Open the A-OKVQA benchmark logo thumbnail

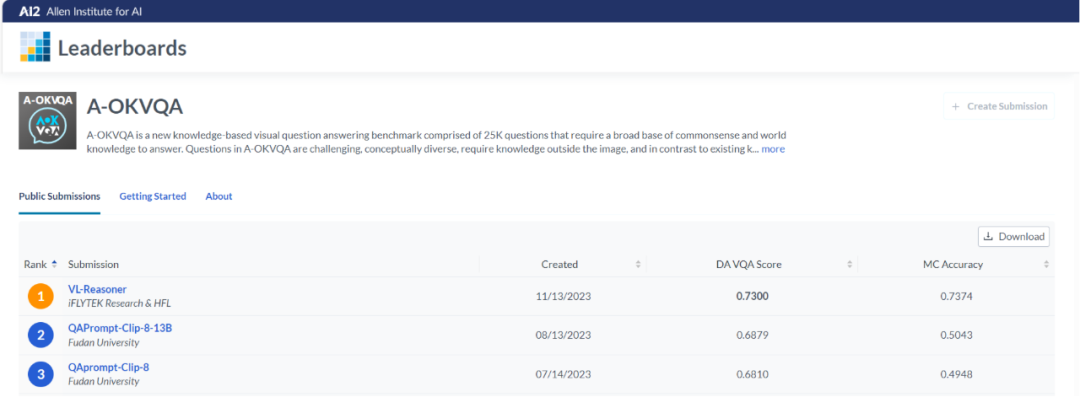(x=48, y=121)
